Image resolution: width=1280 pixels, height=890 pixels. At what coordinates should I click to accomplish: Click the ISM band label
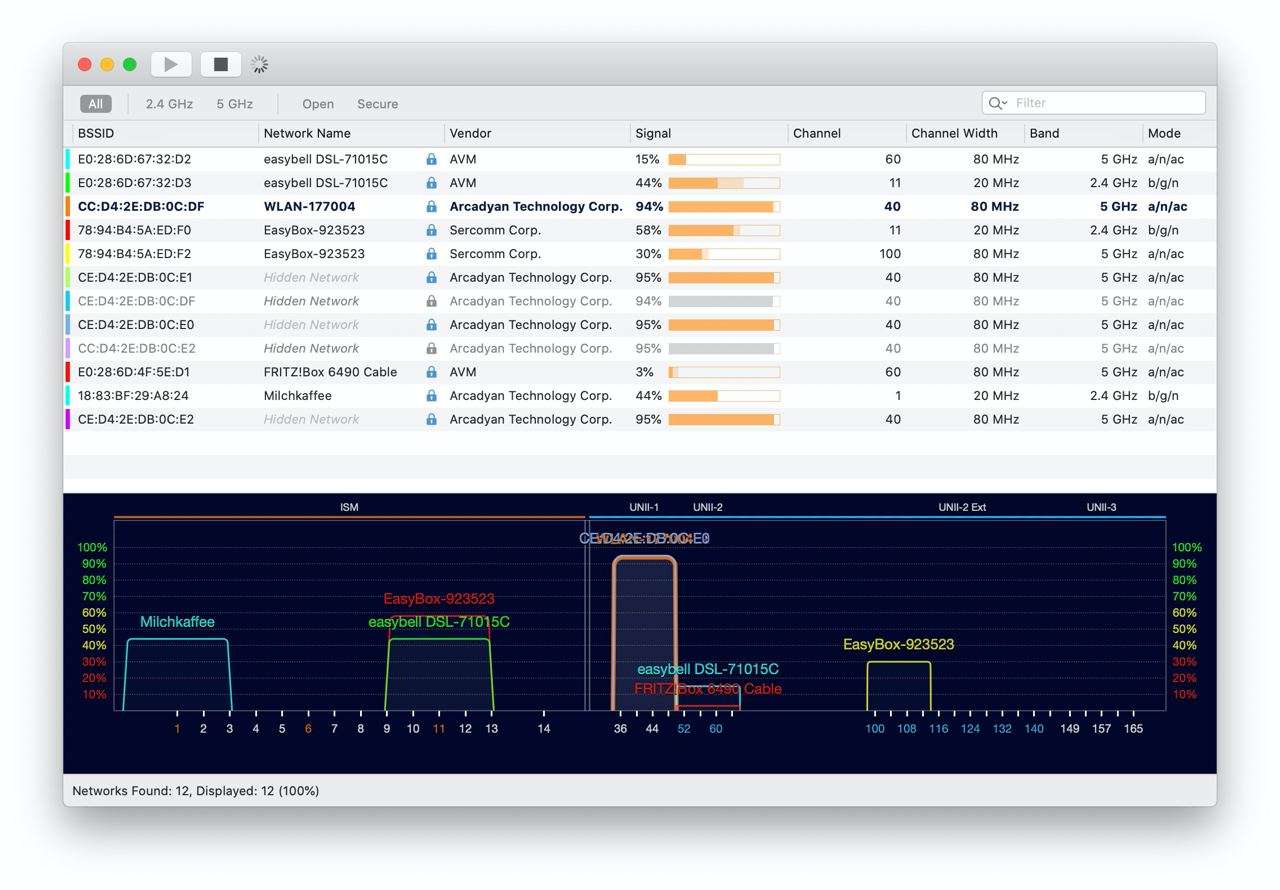pyautogui.click(x=349, y=507)
